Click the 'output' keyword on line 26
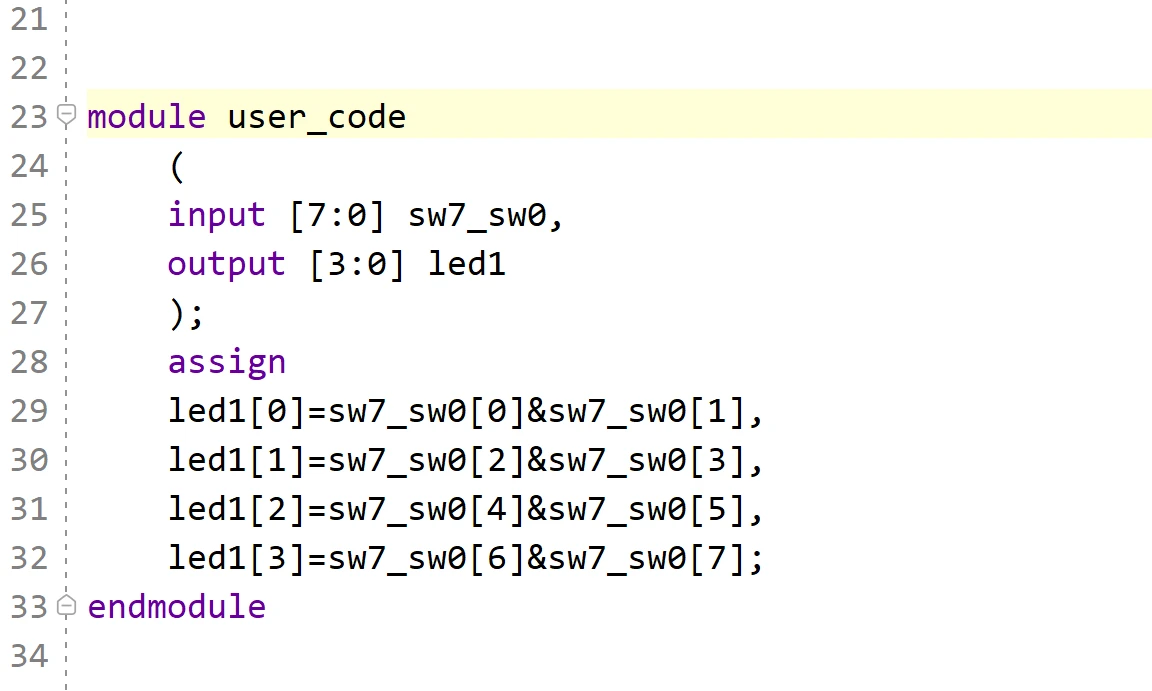 coord(226,264)
